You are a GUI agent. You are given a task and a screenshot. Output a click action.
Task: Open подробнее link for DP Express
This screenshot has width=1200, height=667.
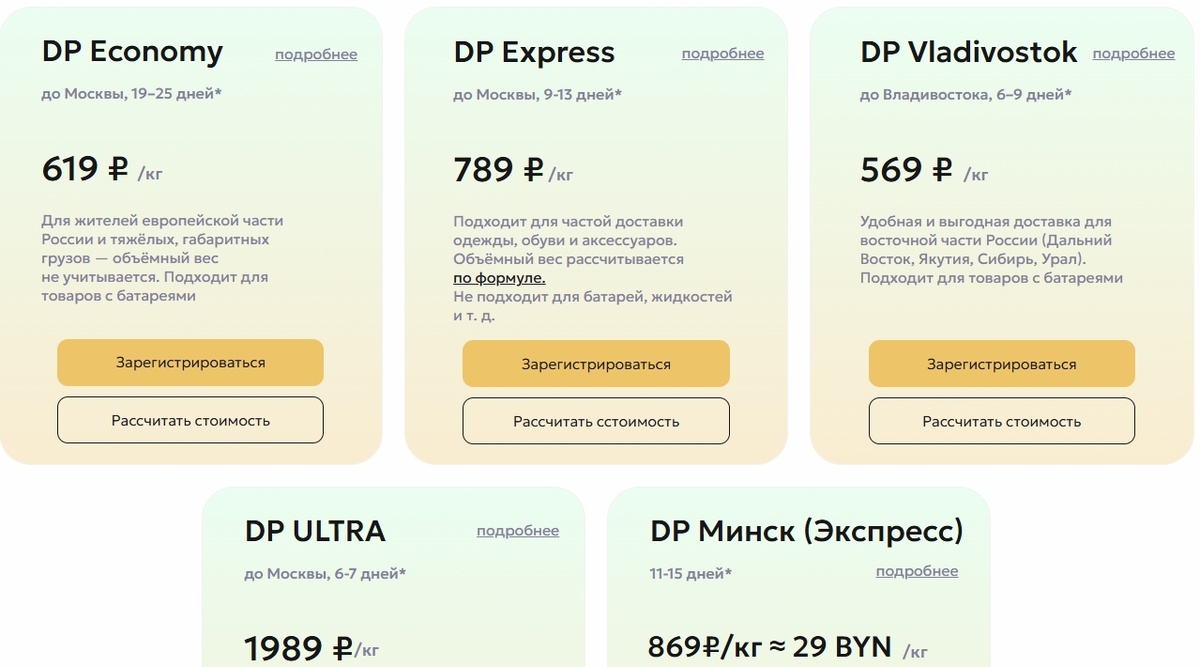coord(722,54)
